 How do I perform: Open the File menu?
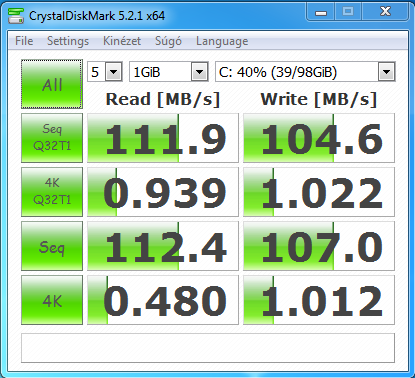click(24, 41)
